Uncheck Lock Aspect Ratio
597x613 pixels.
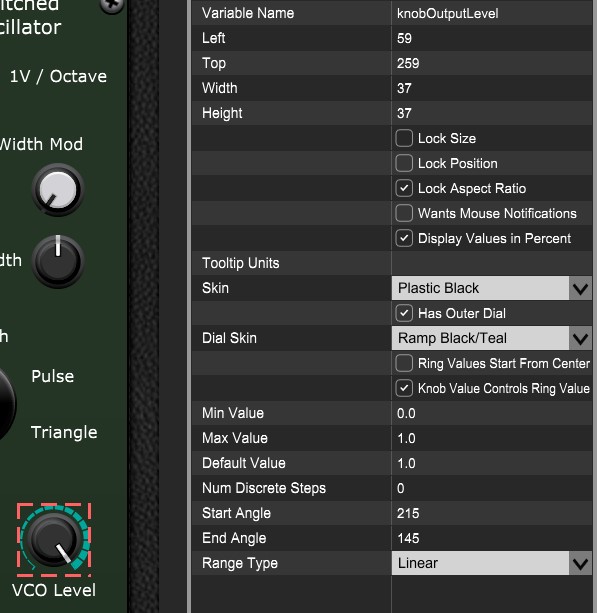[404, 188]
